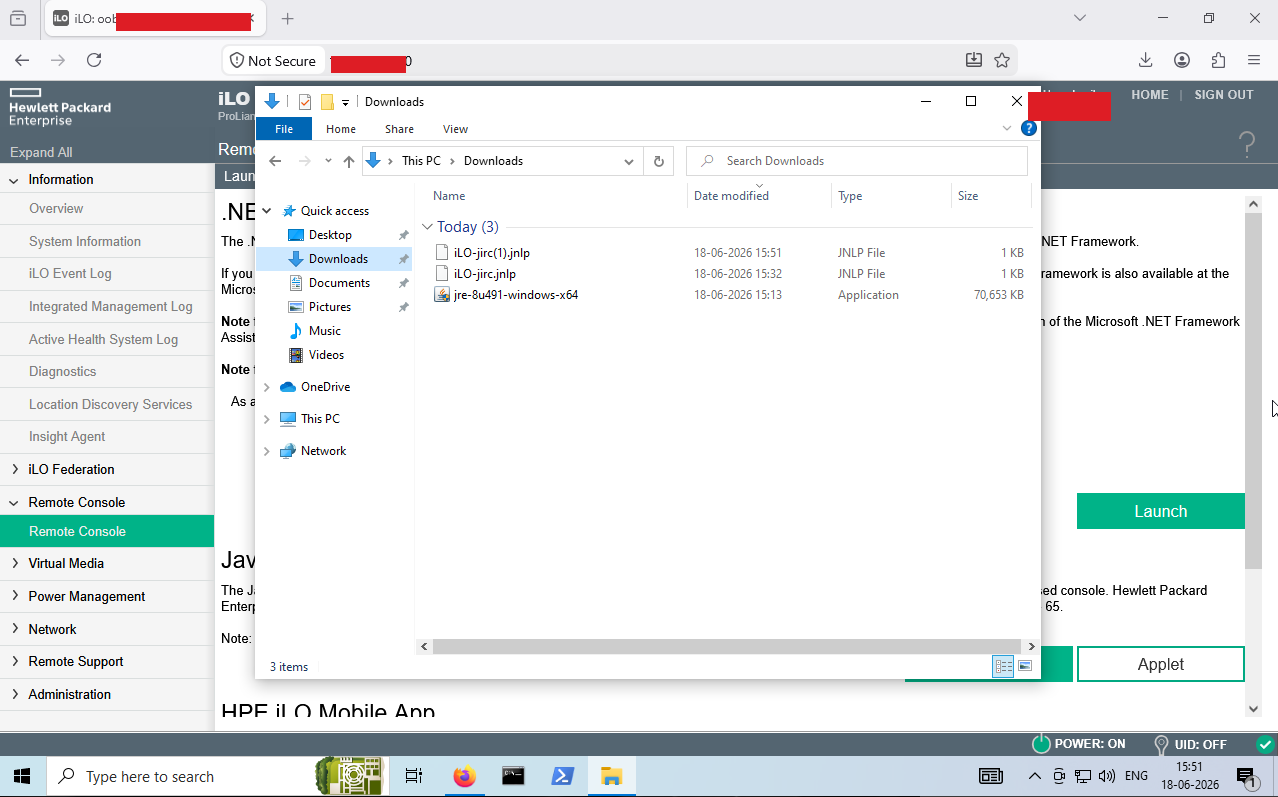
Task: Unpin Desktop from Quick access pin
Action: [403, 235]
